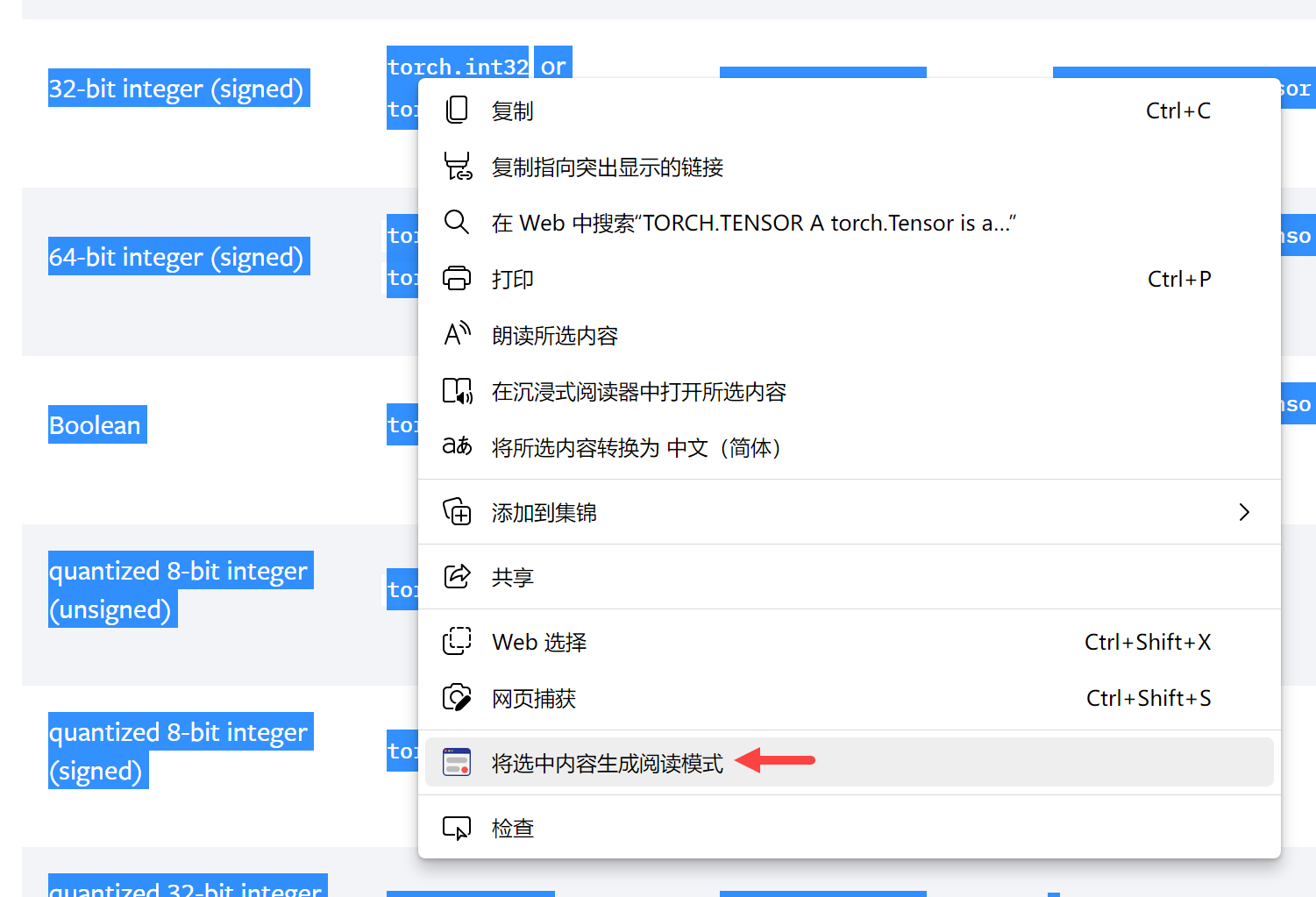Click the read aloud icon
Viewport: 1316px width, 897px height.
point(457,334)
